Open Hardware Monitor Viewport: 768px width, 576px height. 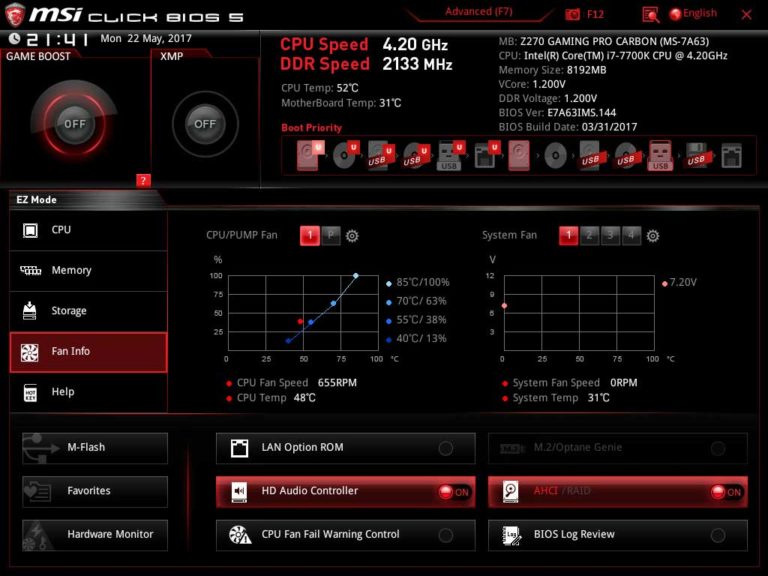coord(95,535)
